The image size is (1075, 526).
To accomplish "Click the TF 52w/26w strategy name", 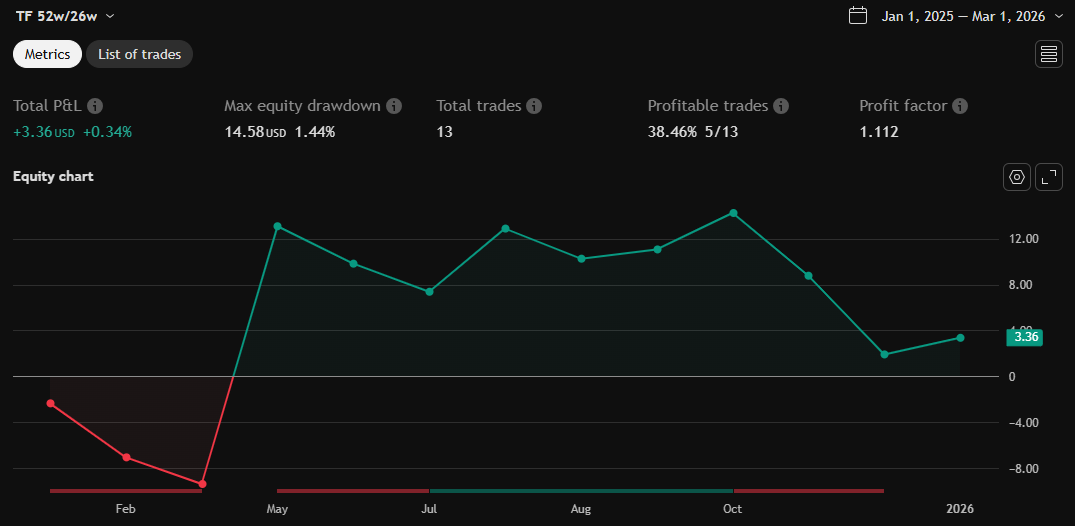I will pyautogui.click(x=56, y=17).
